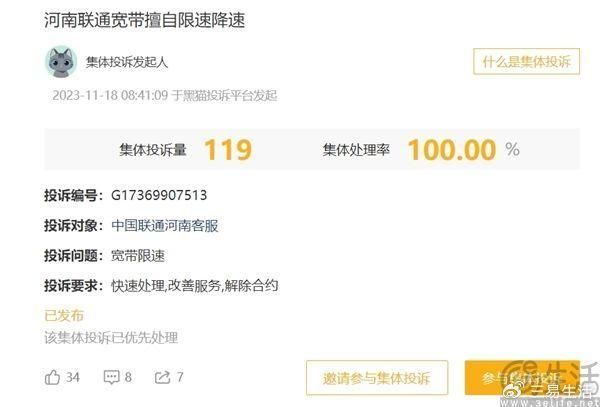Viewport: 600px width, 407px height.
Task: Click the 2023-11-18 timestamp line
Action: (165, 95)
